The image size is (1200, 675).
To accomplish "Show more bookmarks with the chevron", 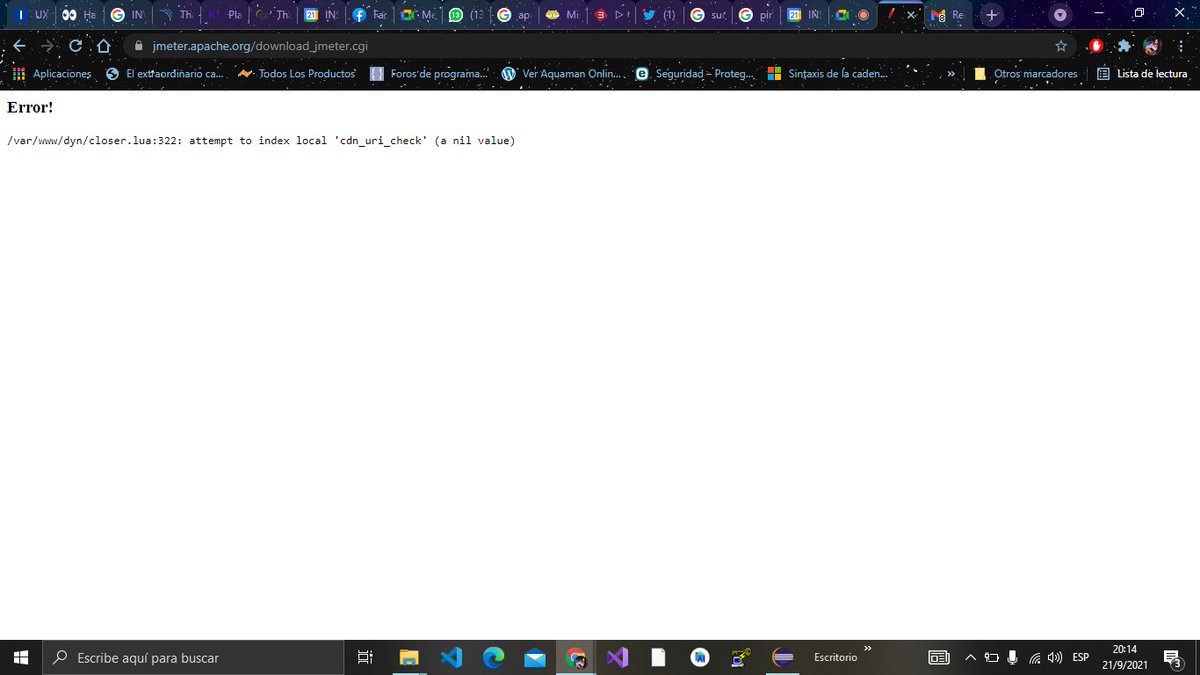I will [x=951, y=74].
